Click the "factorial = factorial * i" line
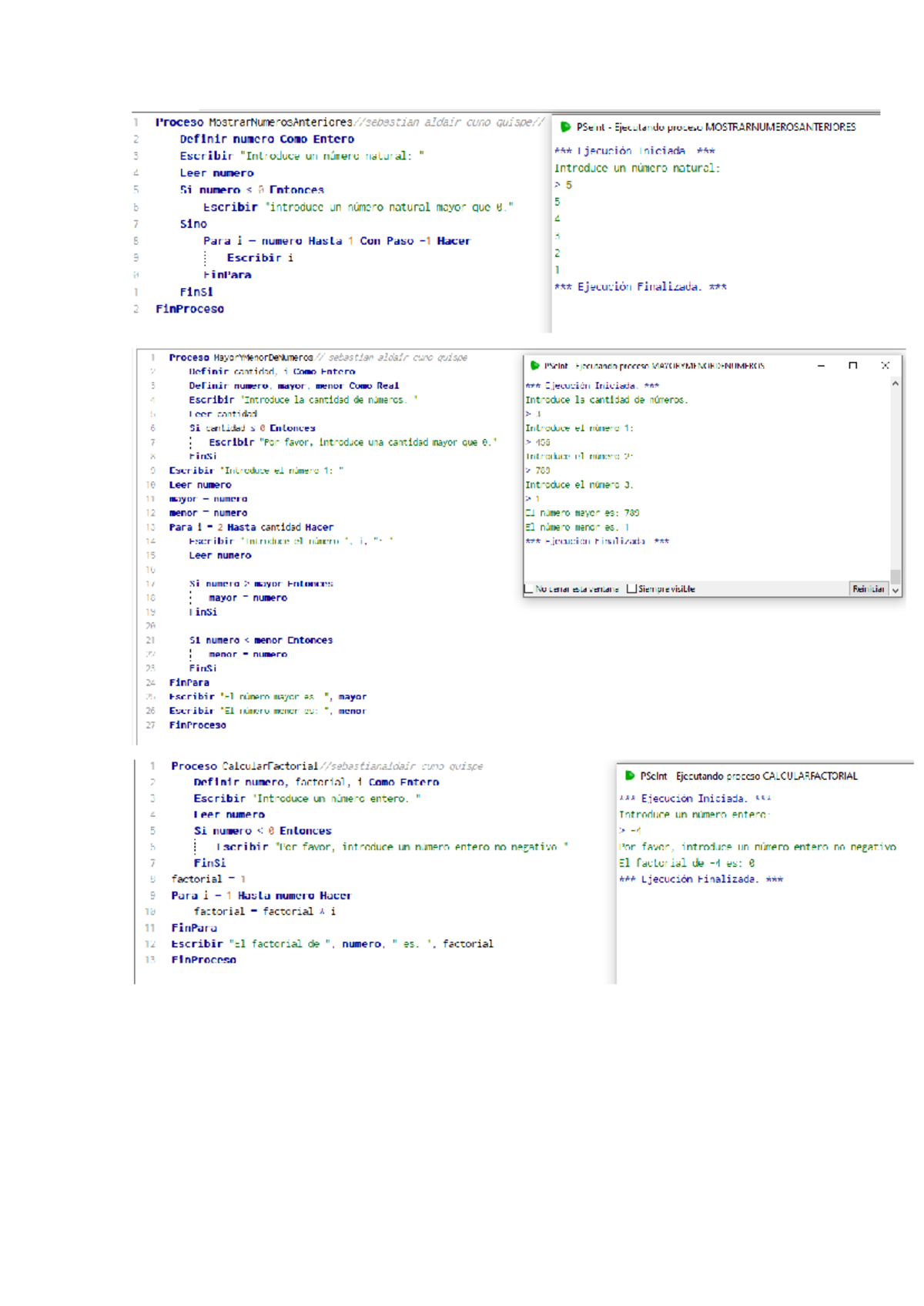 point(265,912)
